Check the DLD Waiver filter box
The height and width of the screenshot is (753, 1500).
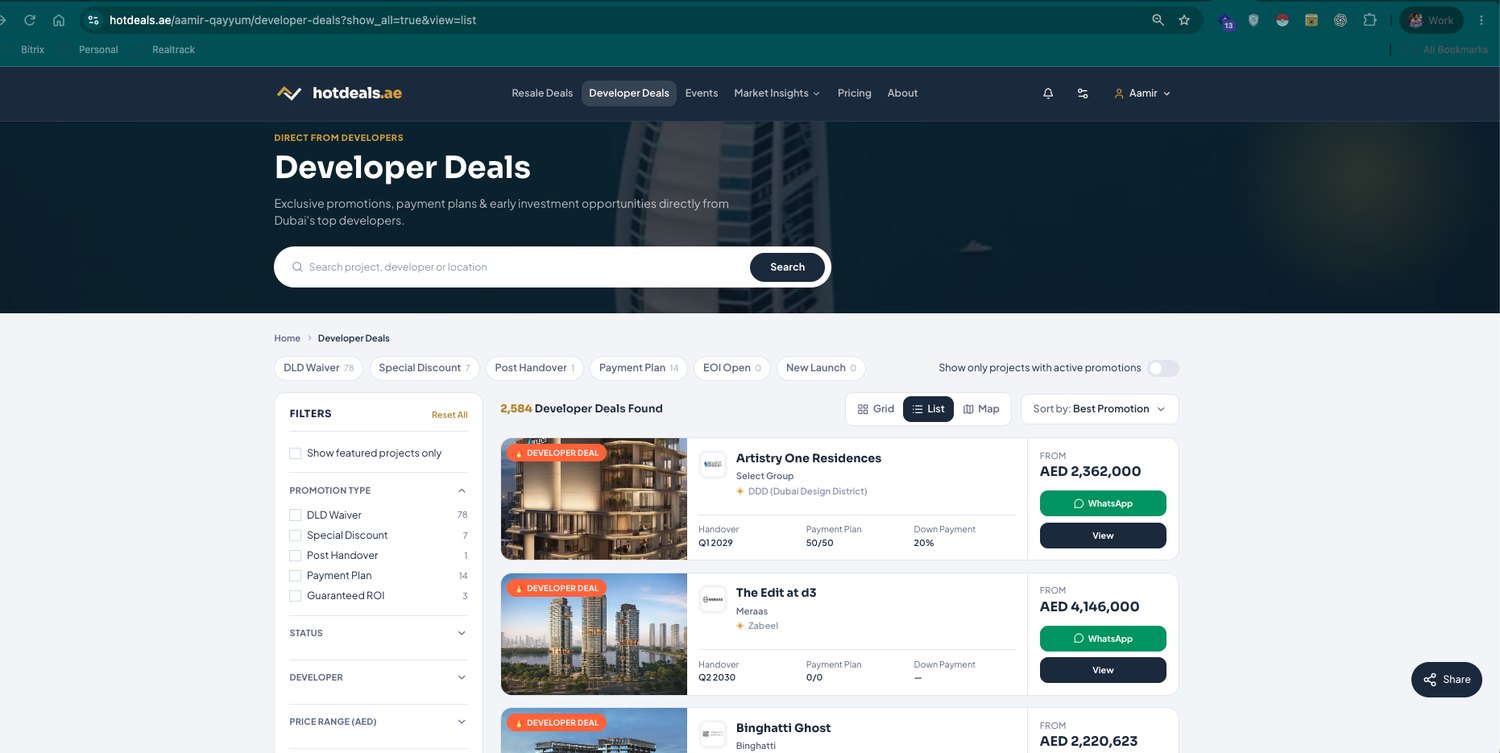(x=295, y=515)
